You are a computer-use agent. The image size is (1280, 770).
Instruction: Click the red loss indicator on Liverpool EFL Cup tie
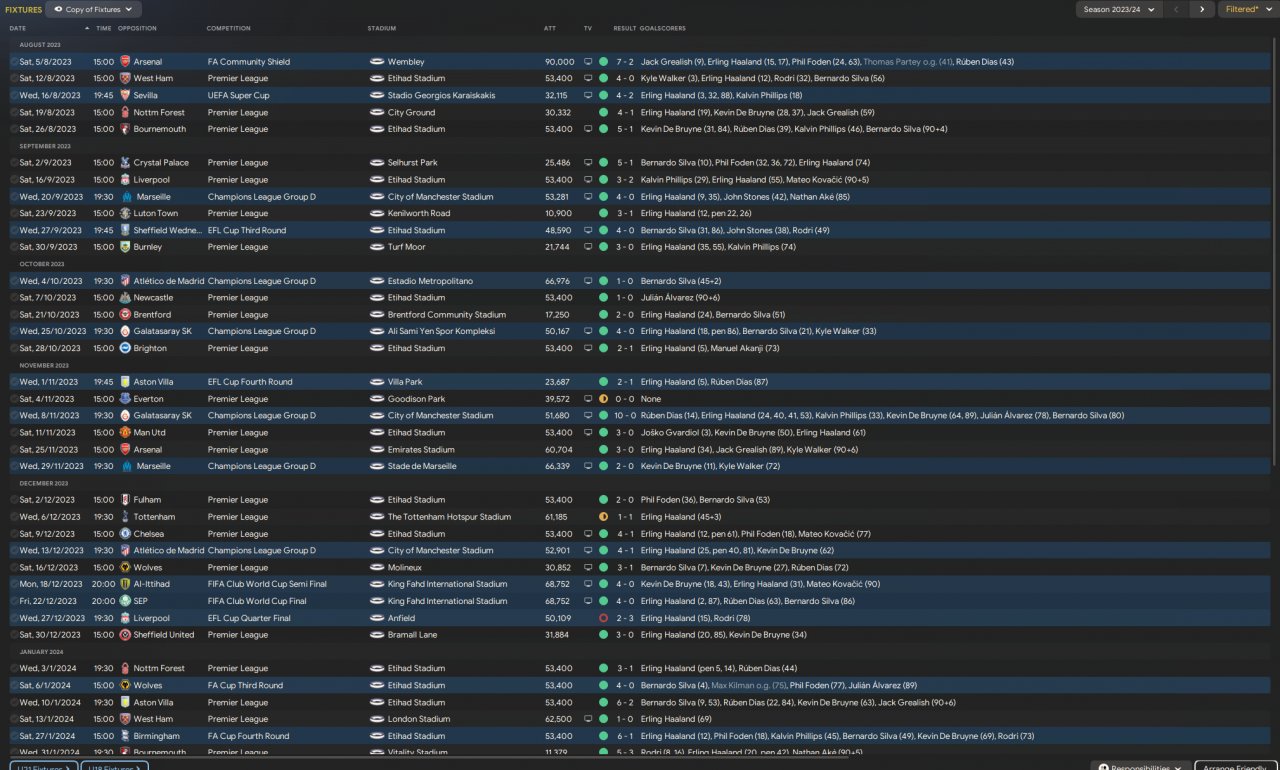click(x=603, y=618)
